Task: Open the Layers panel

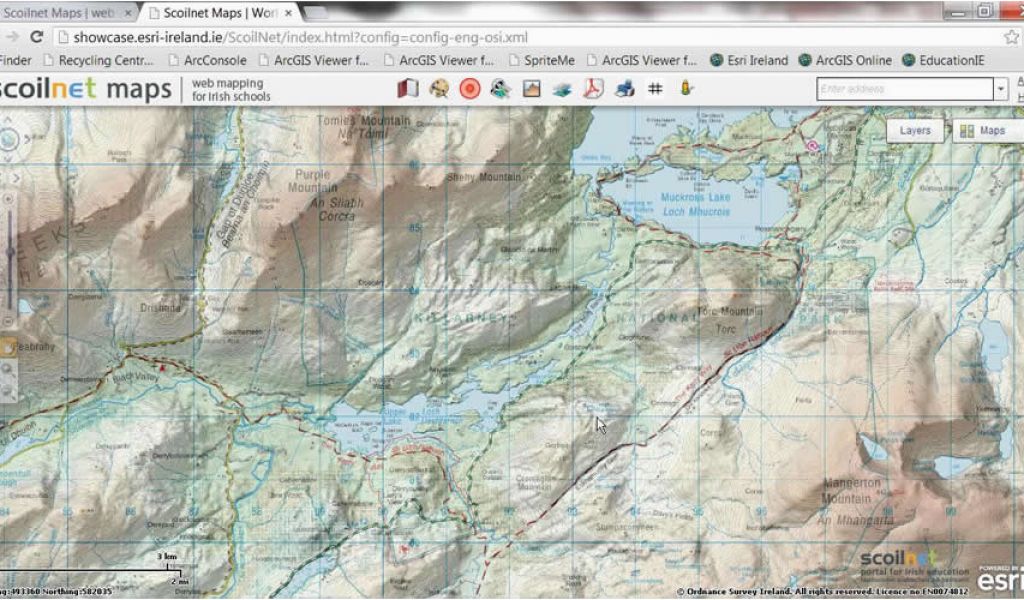Action: (x=915, y=131)
